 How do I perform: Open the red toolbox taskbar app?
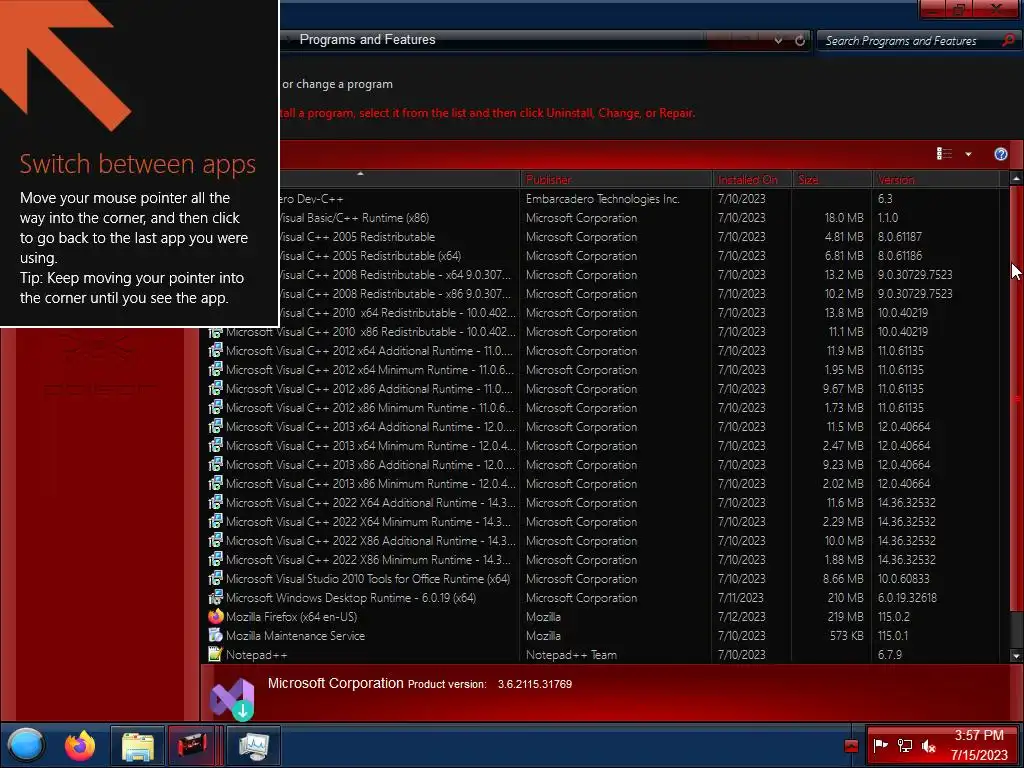(191, 745)
